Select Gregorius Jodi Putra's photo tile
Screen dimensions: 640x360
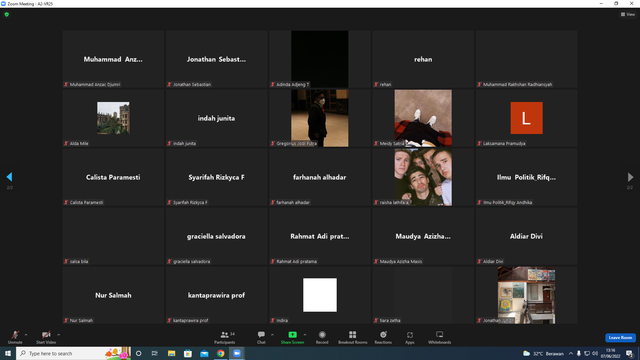(320, 118)
